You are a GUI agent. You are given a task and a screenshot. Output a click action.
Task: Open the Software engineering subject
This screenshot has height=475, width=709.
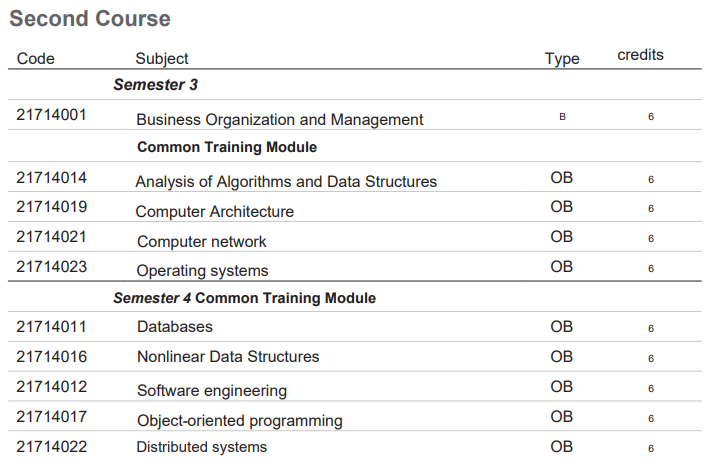click(x=212, y=390)
